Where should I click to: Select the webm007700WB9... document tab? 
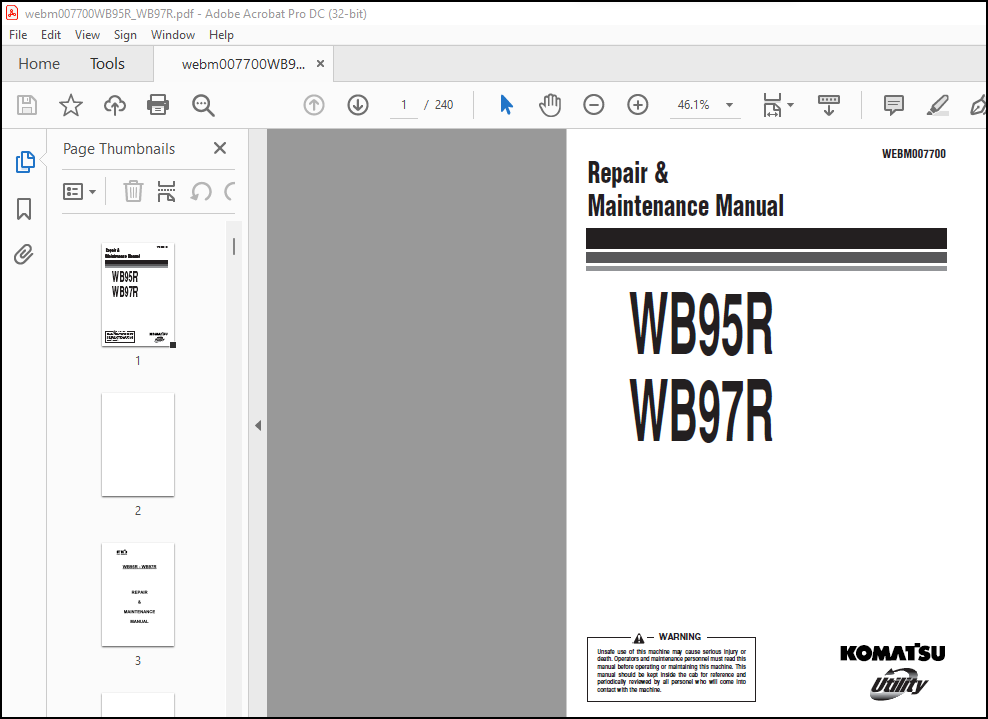pos(243,64)
